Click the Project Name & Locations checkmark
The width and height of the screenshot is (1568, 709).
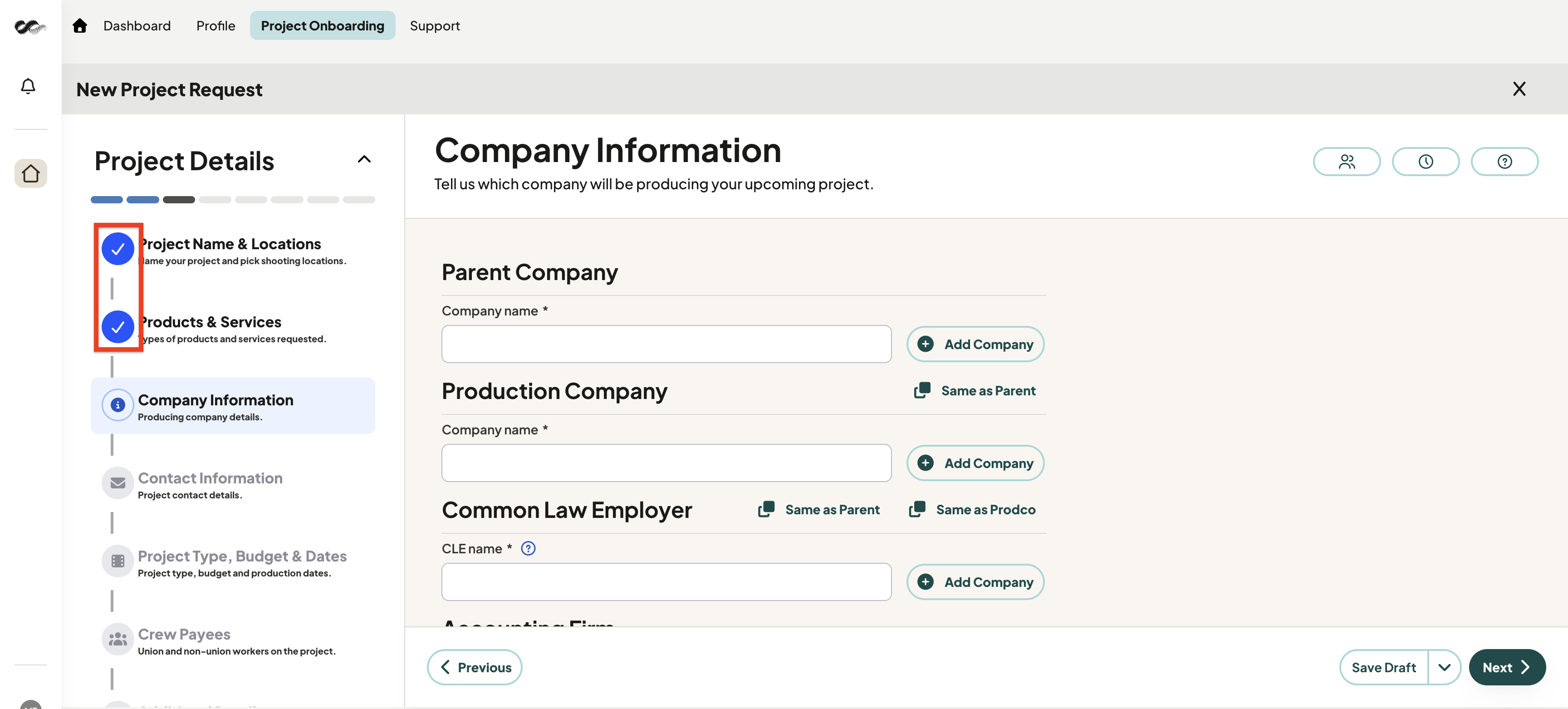[118, 249]
